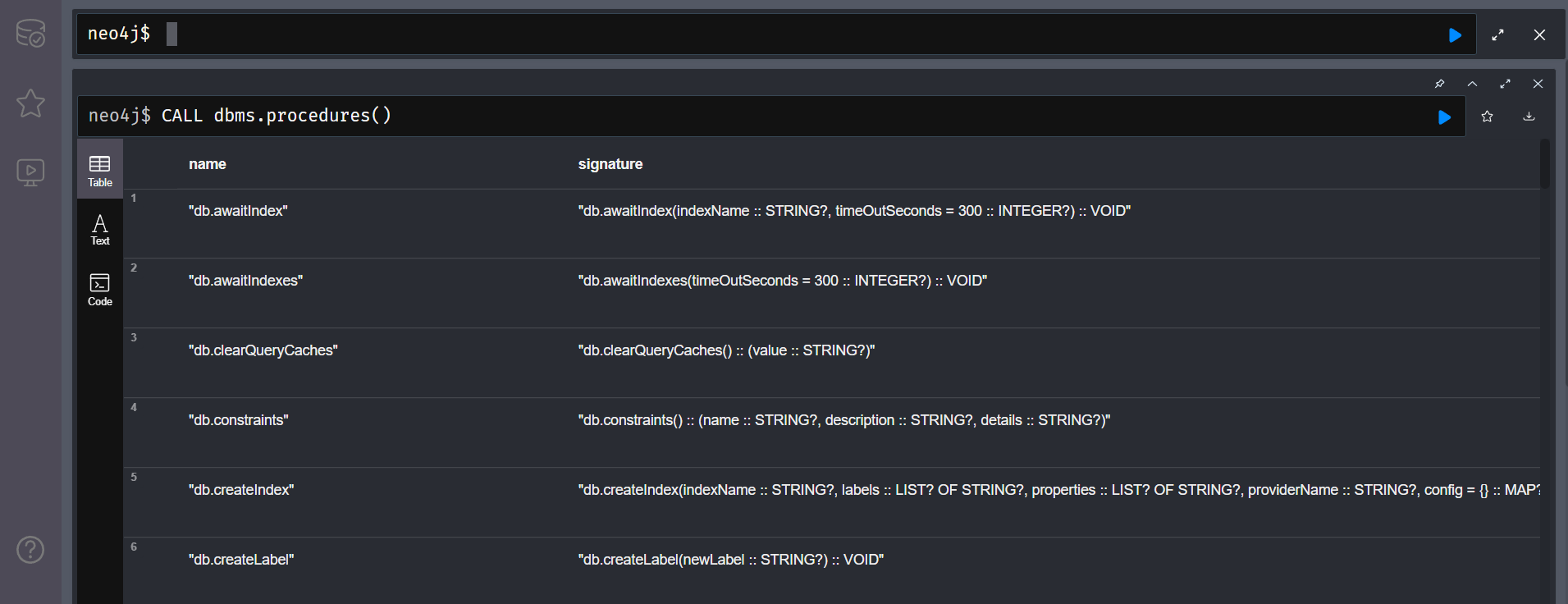The height and width of the screenshot is (604, 1568).
Task: Download the query results
Action: (x=1529, y=117)
